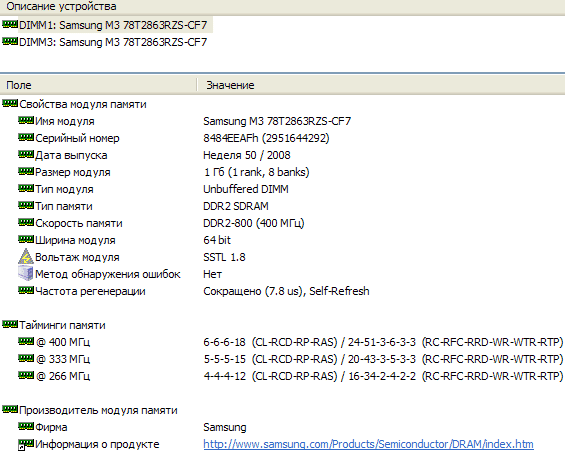The height and width of the screenshot is (451, 565).
Task: Click the Значение column header
Action: (x=381, y=85)
